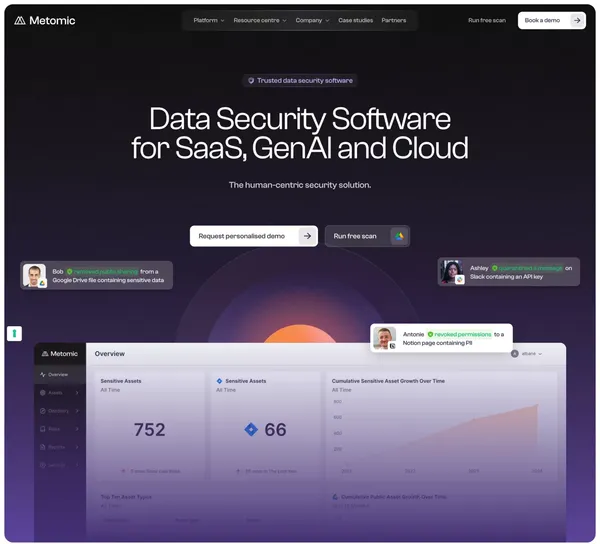Screen dimensions: 600x544
Task: Click Bob's avatar in the notification card
Action: coord(34,275)
